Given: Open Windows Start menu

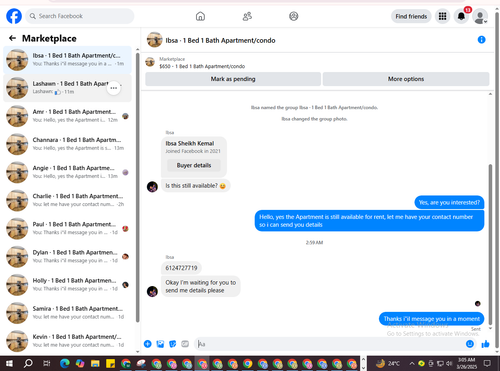Looking at the screenshot, I should (x=9, y=363).
